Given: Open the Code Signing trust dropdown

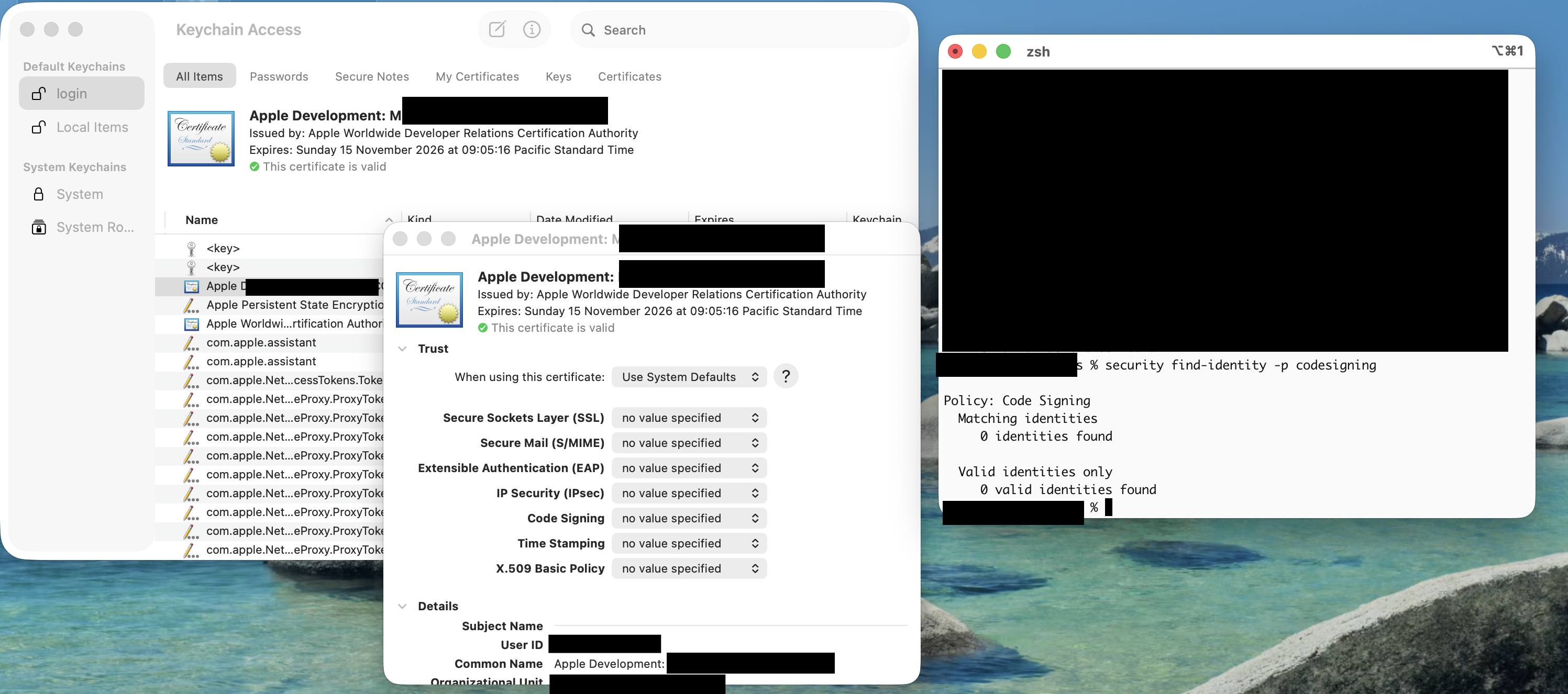Looking at the screenshot, I should click(x=689, y=518).
